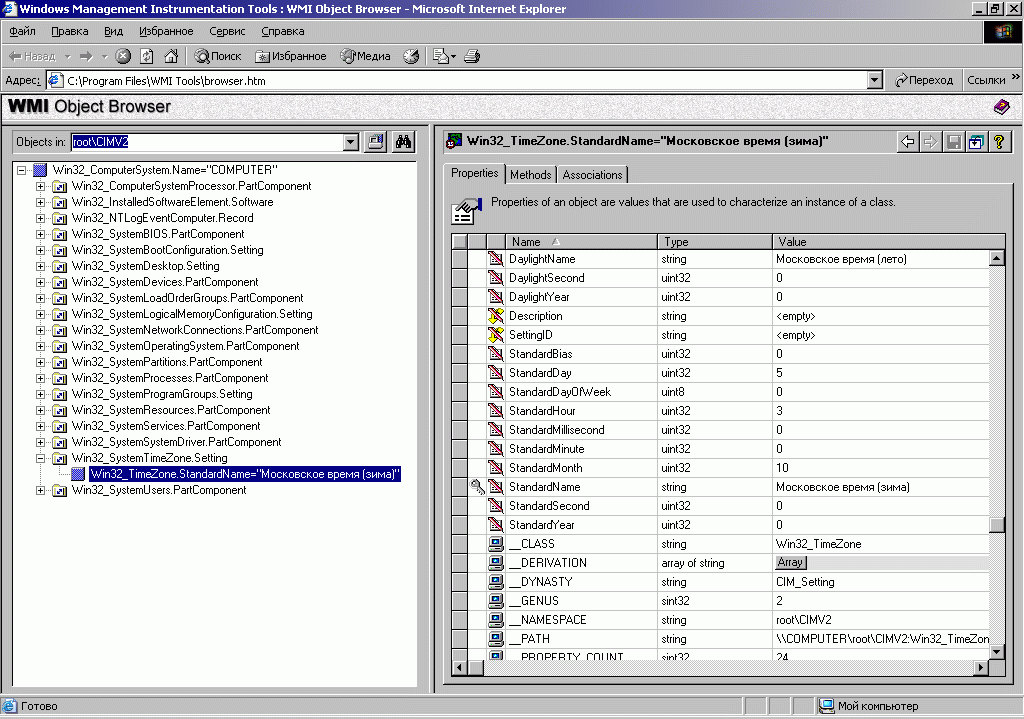
Task: Click the Ссылки links toolbar label
Action: tap(986, 80)
